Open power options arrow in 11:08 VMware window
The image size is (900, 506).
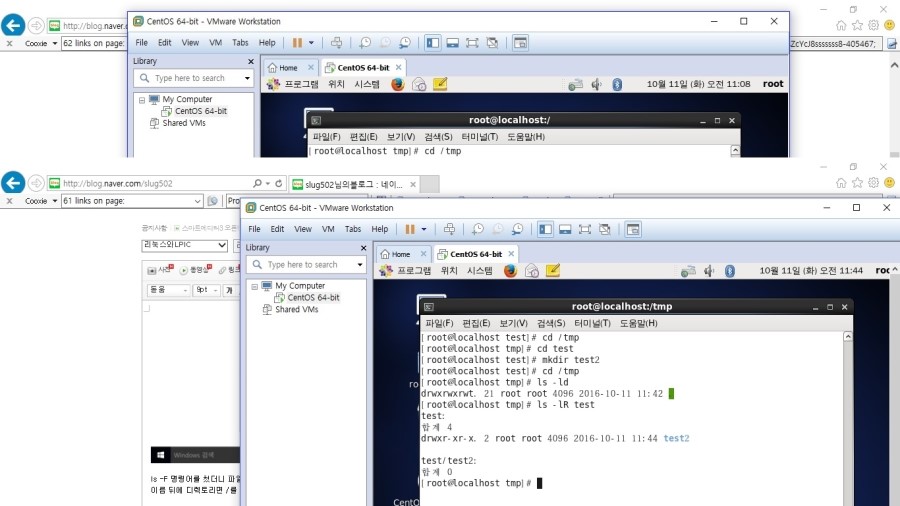point(311,42)
